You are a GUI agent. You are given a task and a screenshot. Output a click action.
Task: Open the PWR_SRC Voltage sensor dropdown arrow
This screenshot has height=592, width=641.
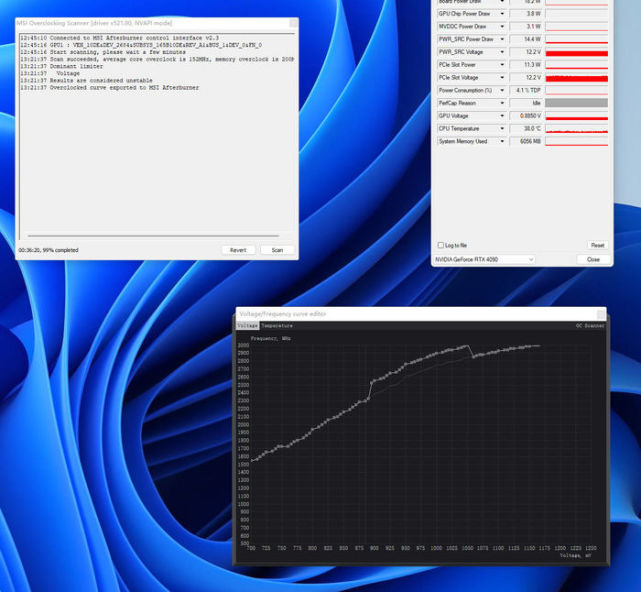502,52
